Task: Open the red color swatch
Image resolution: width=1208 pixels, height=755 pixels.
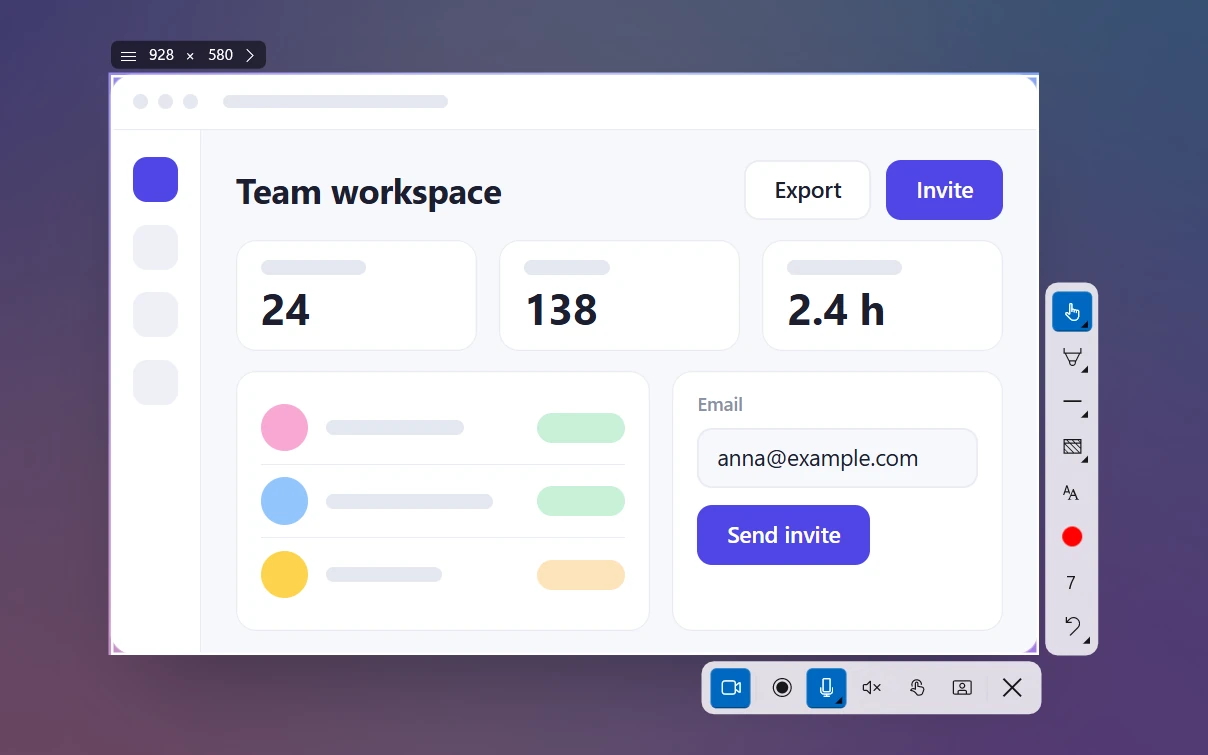Action: (x=1071, y=537)
